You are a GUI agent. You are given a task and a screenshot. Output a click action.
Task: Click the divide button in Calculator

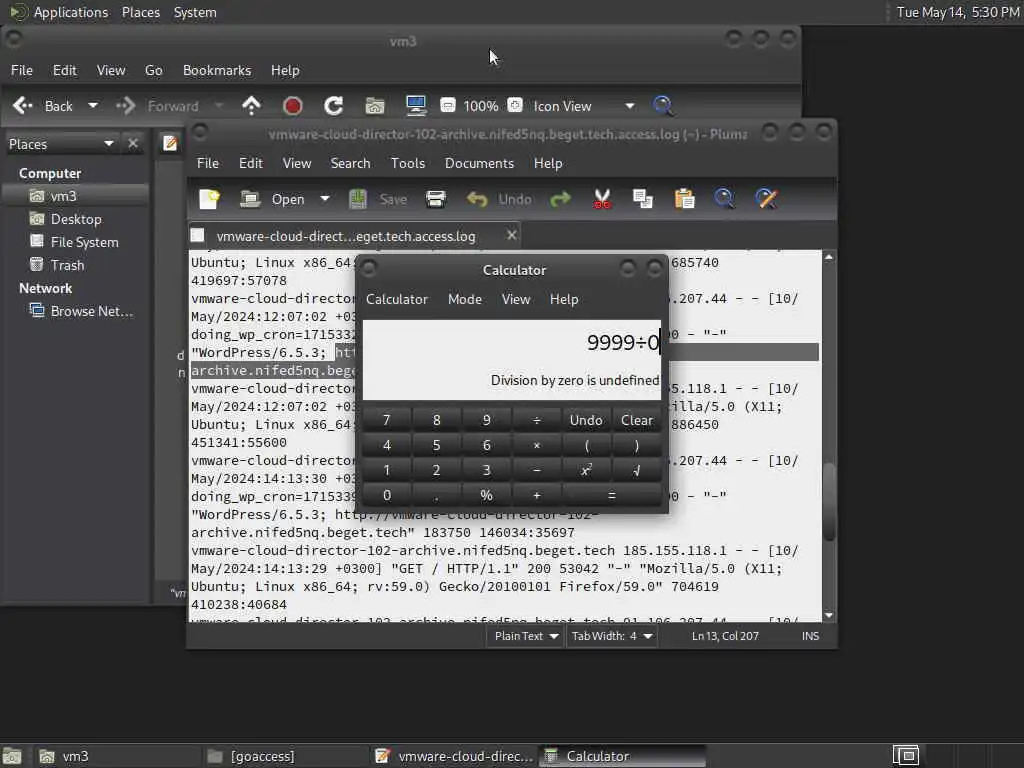pyautogui.click(x=536, y=420)
